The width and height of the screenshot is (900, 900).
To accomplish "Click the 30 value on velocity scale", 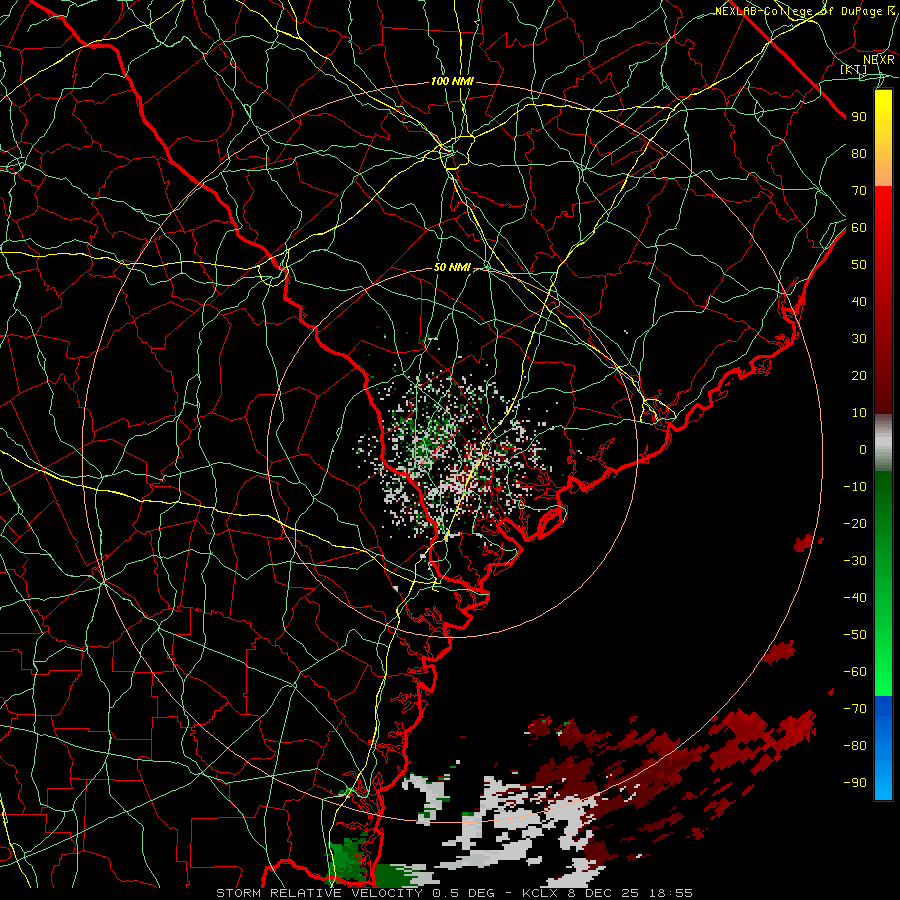I will [859, 339].
